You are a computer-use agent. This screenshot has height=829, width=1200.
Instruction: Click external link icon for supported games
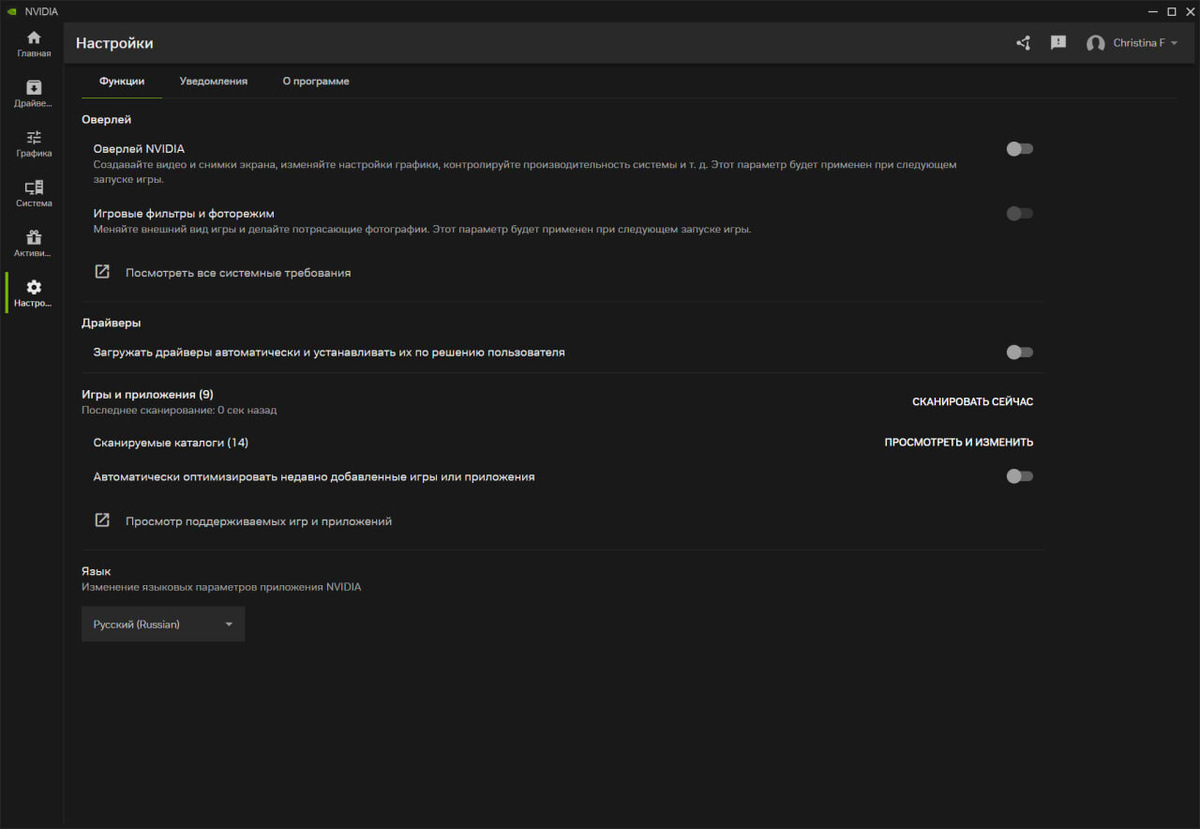click(x=102, y=520)
